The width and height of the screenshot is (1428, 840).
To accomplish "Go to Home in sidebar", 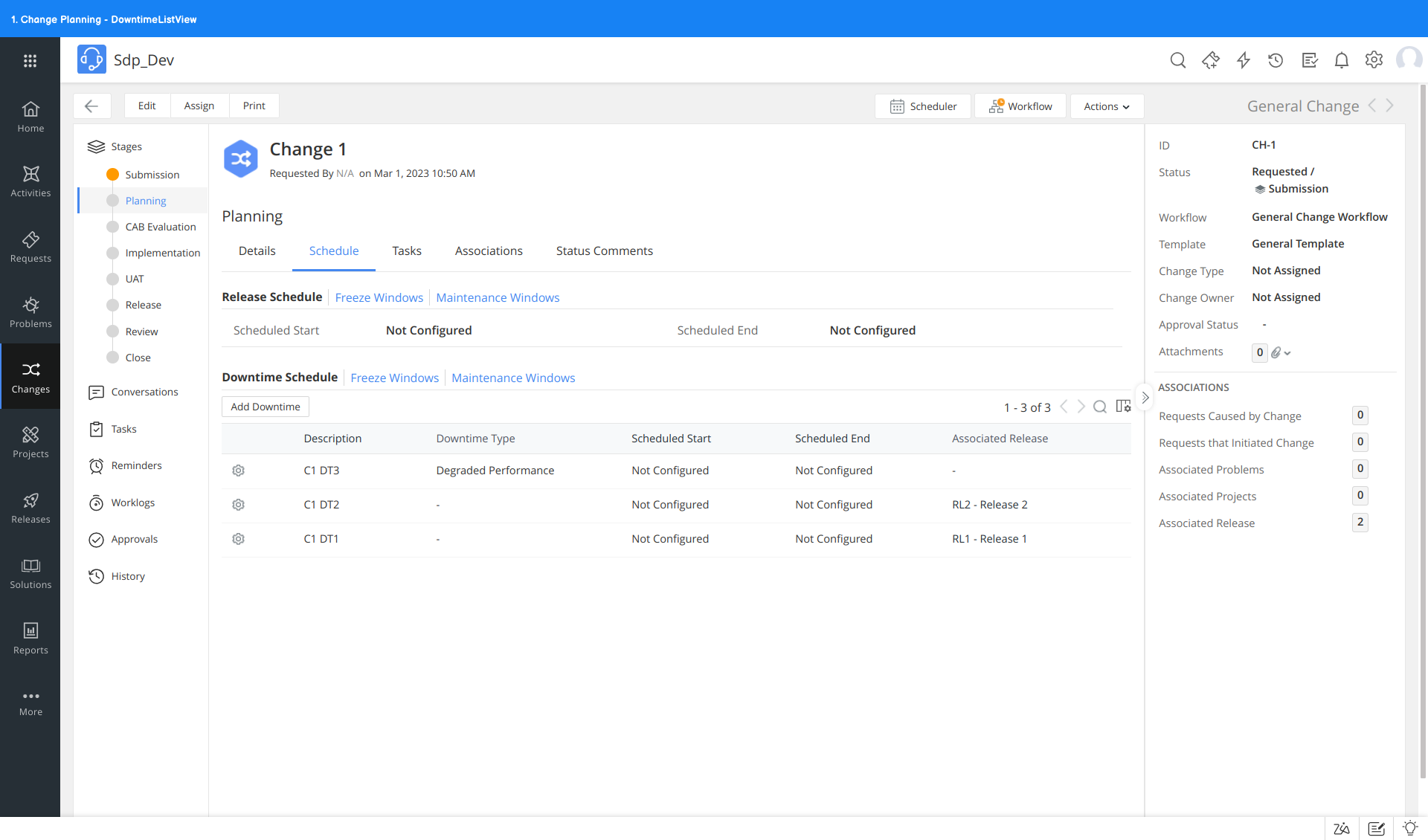I will pyautogui.click(x=30, y=117).
